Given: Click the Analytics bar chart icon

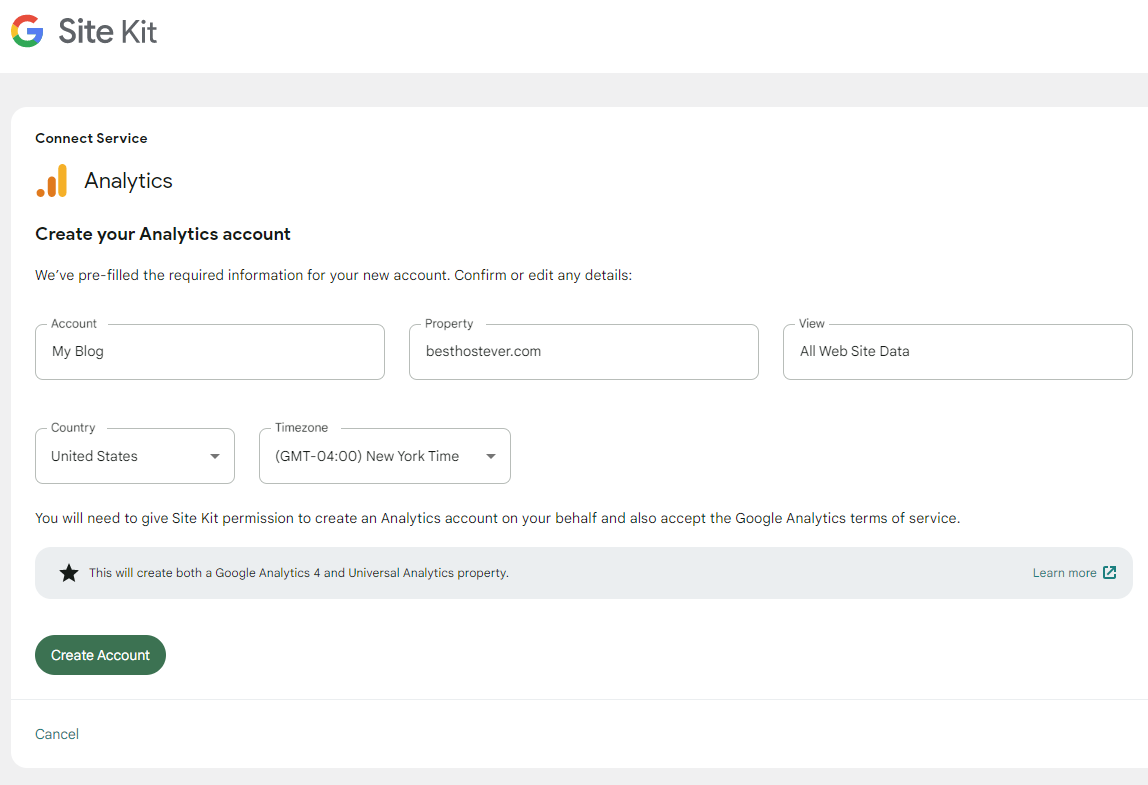Looking at the screenshot, I should tap(52, 181).
